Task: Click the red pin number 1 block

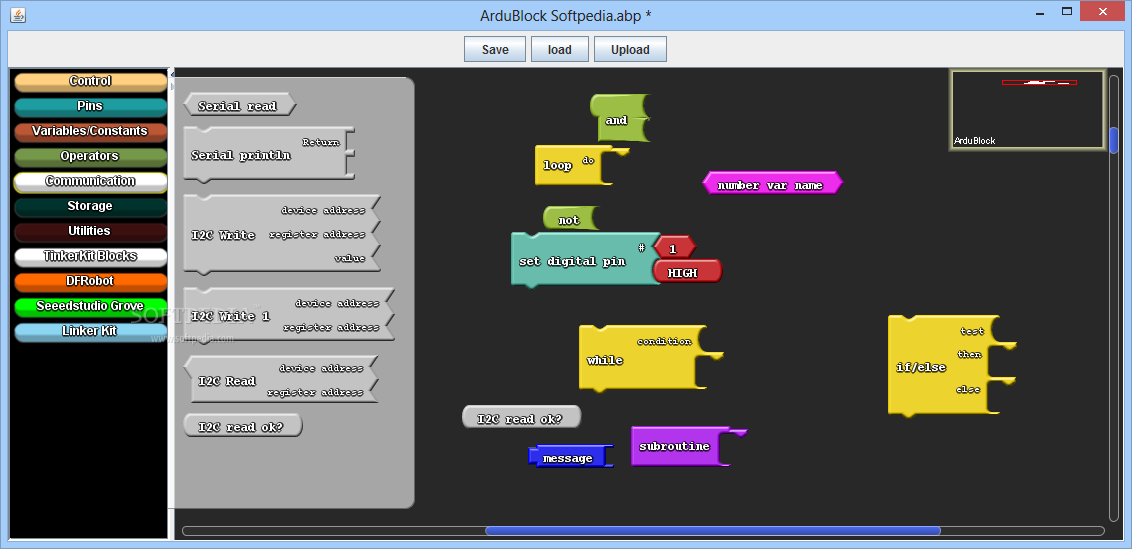Action: click(x=674, y=248)
